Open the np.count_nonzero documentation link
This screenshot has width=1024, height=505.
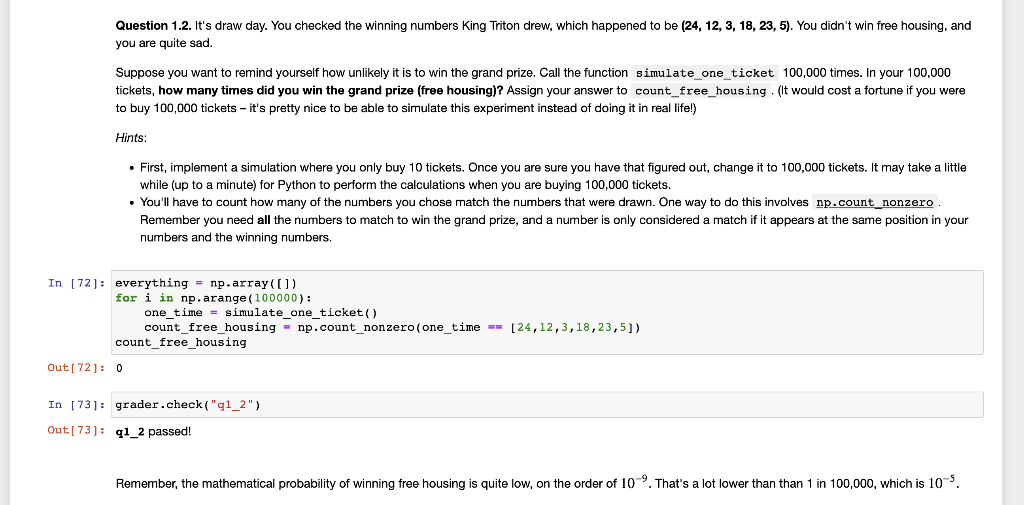click(x=874, y=203)
